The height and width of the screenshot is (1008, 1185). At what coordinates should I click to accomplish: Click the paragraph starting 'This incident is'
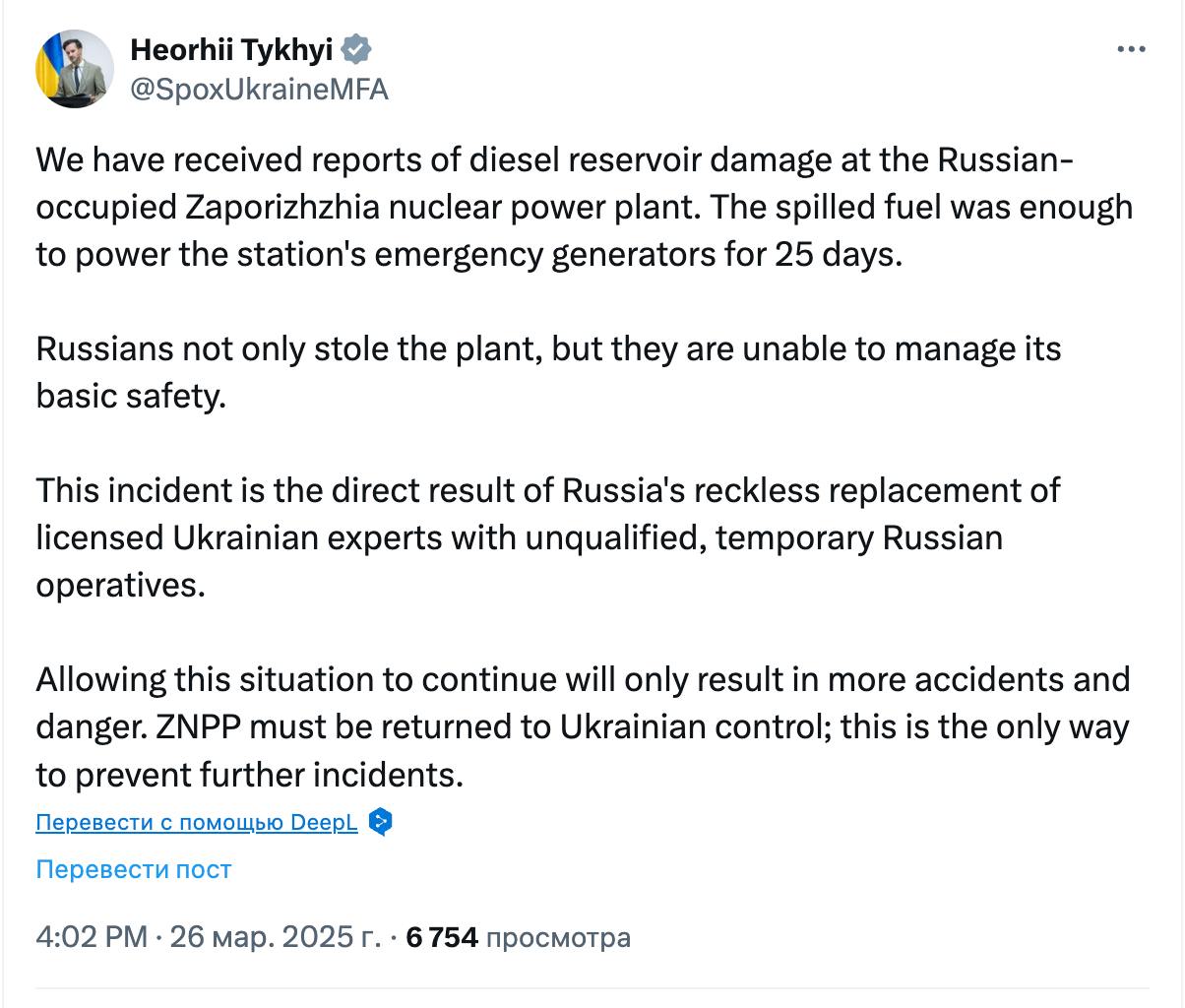(548, 537)
